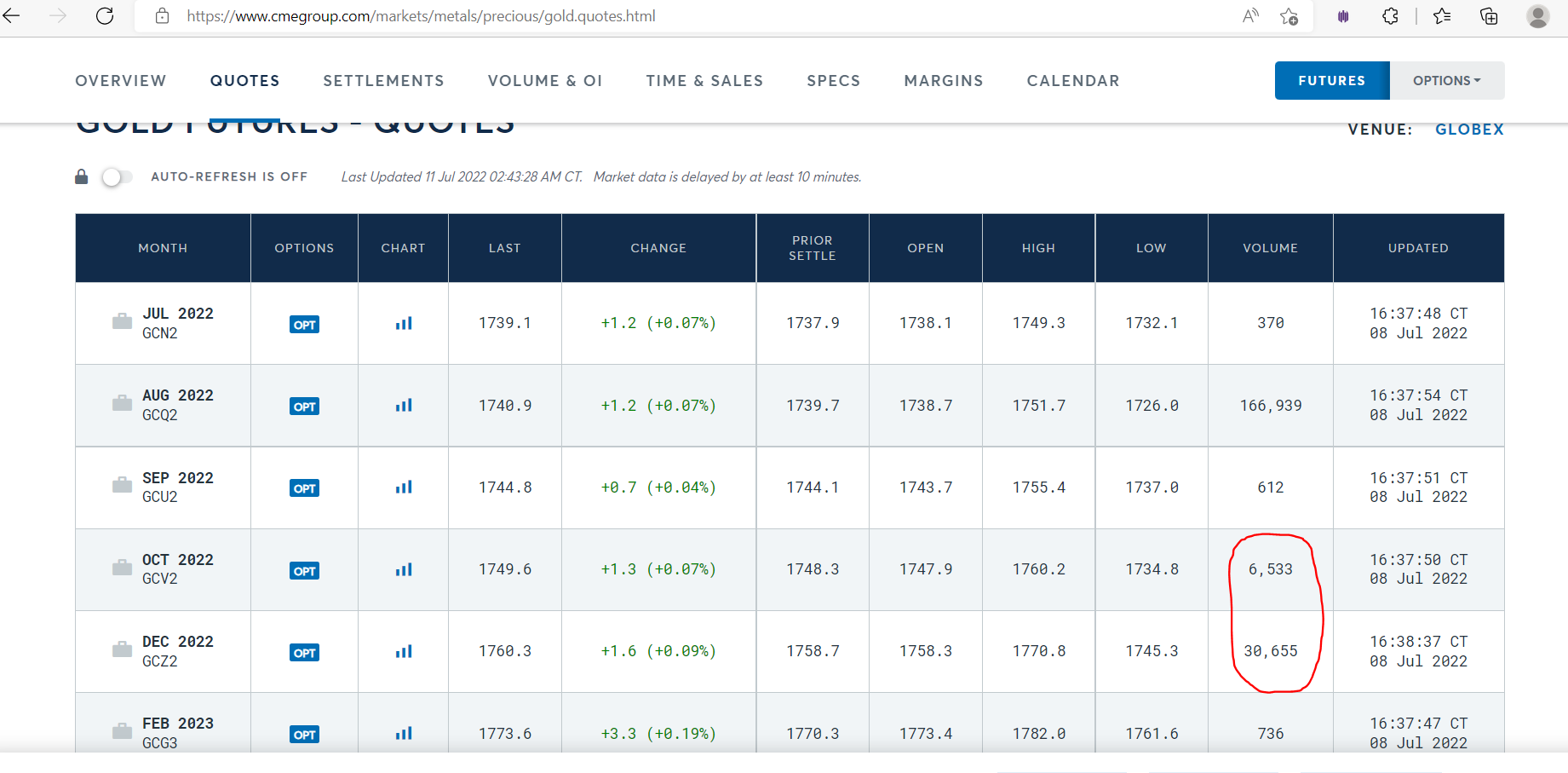Click the VOLUME column header
The image size is (1568, 773).
(x=1270, y=248)
